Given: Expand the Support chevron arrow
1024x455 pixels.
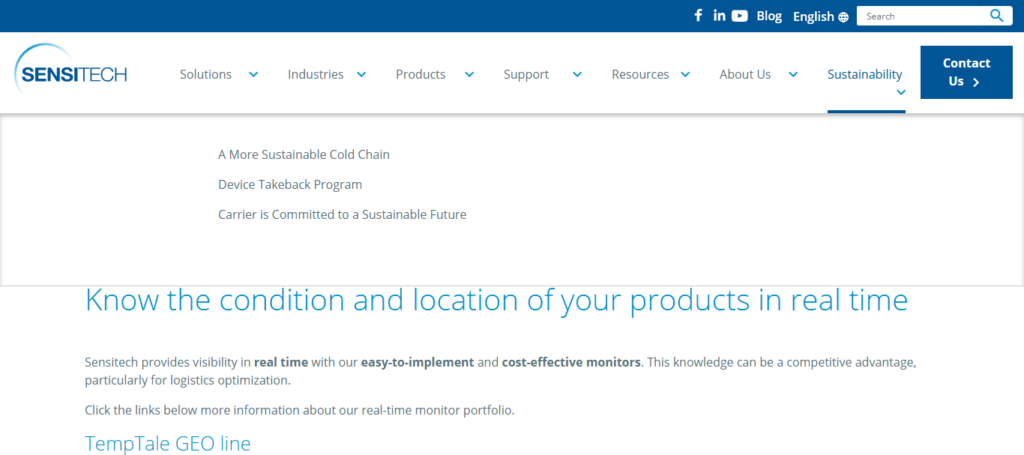Looking at the screenshot, I should (x=577, y=74).
